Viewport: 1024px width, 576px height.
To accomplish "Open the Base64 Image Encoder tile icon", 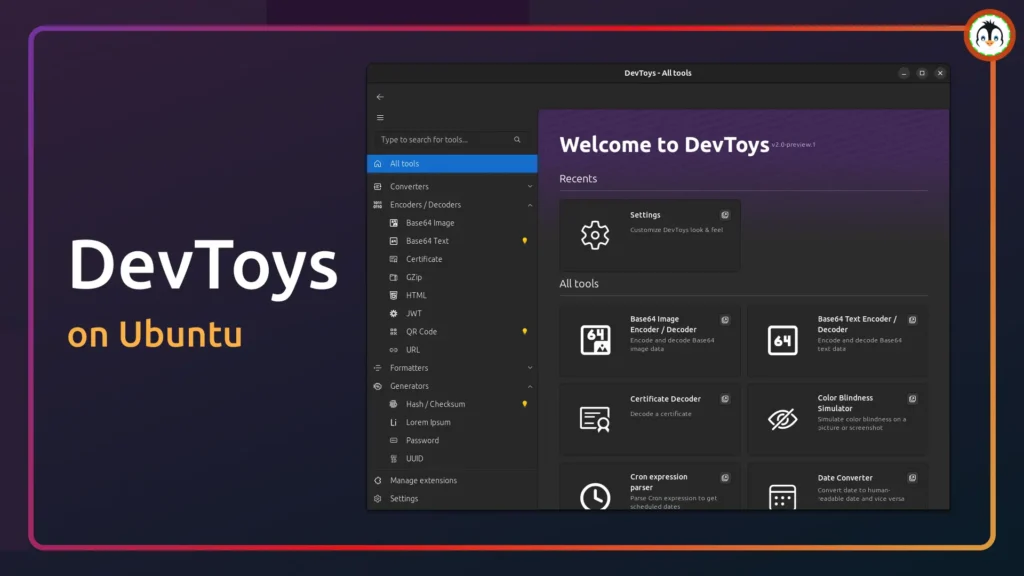I will click(595, 340).
